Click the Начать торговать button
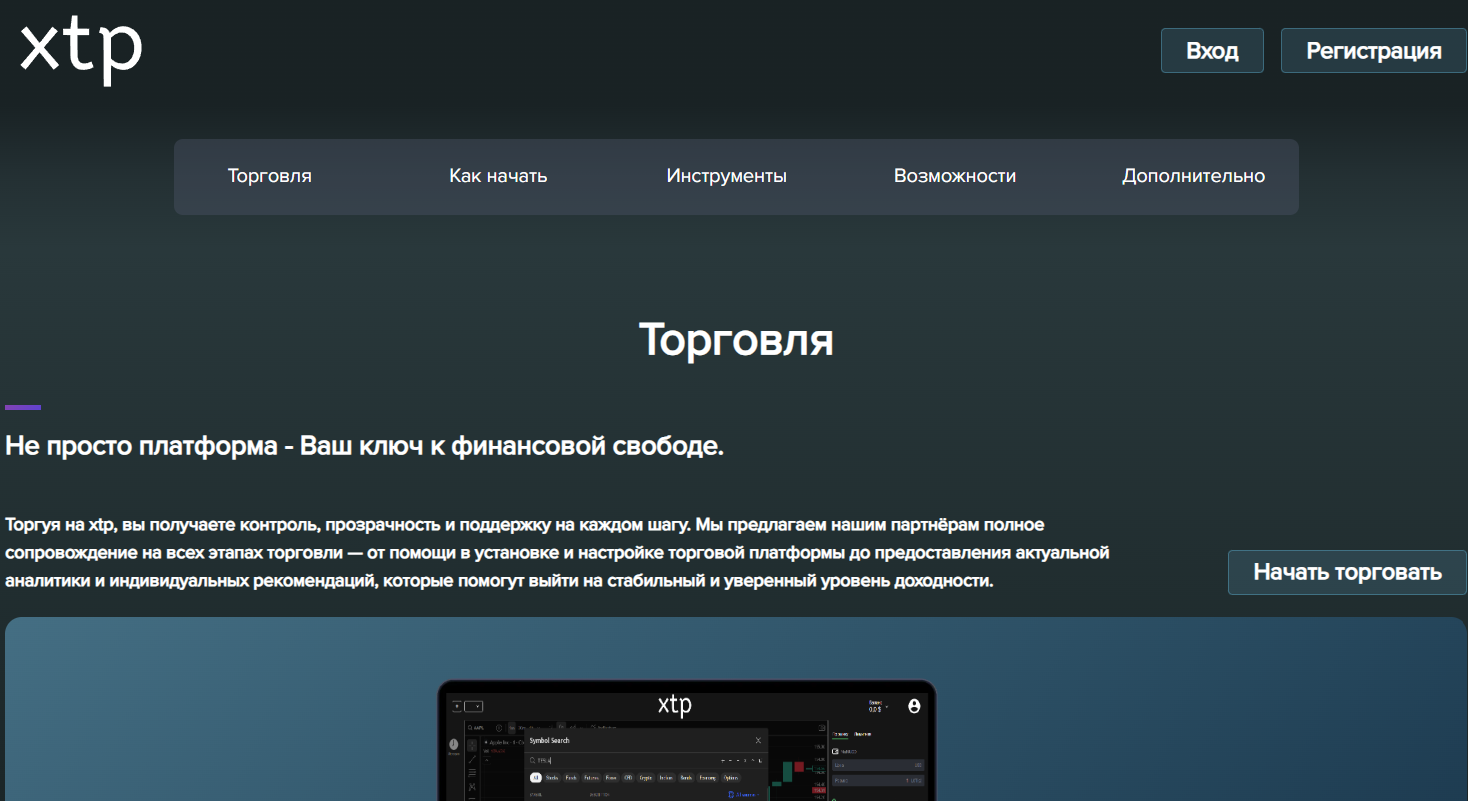The width and height of the screenshot is (1468, 801). coord(1346,572)
